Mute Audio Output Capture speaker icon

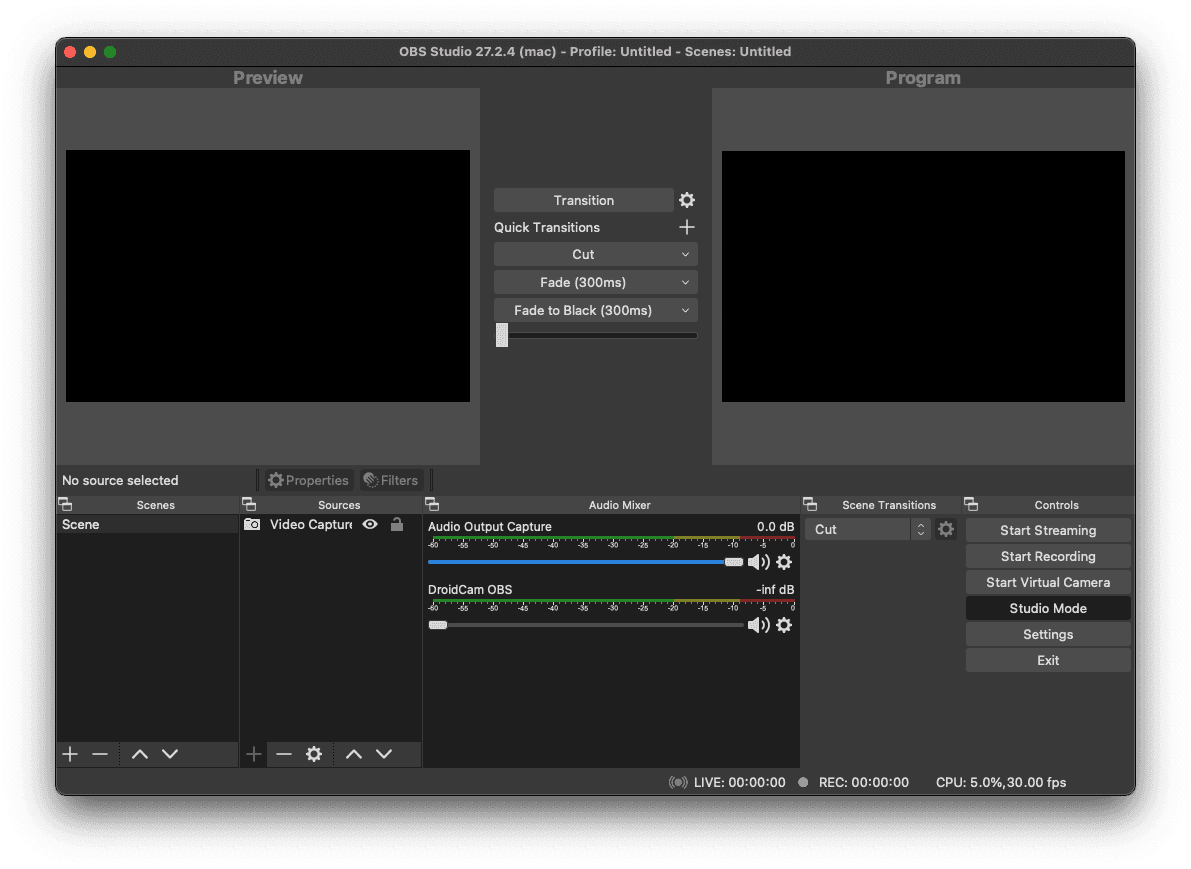[x=759, y=562]
